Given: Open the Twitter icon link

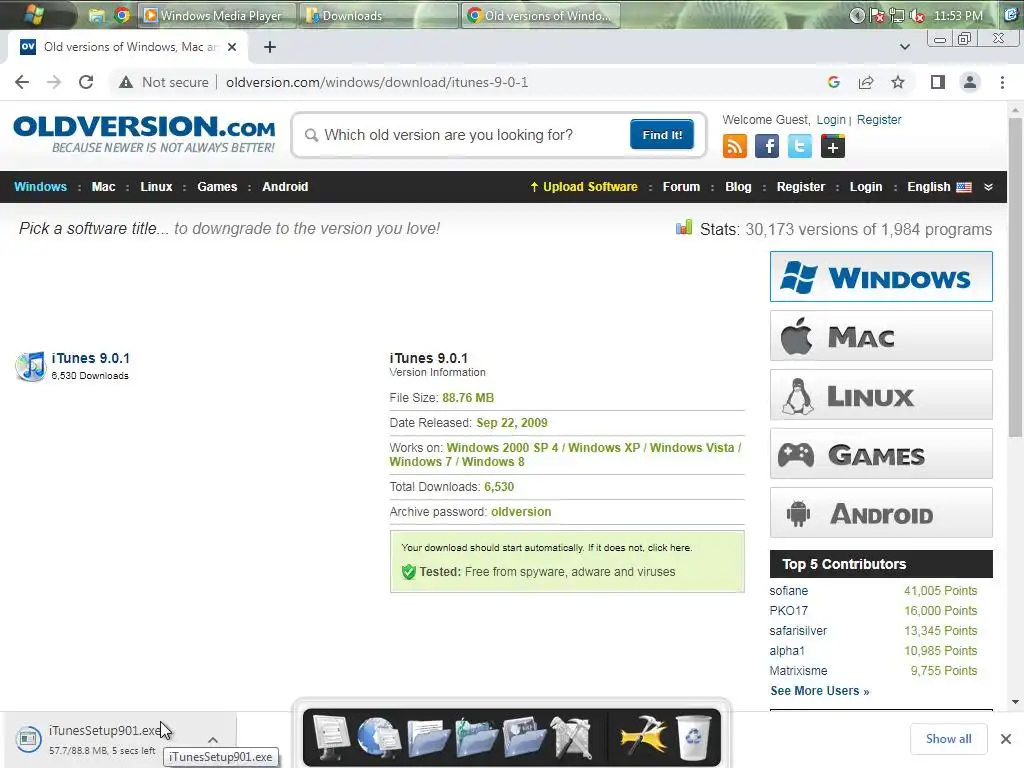Looking at the screenshot, I should pos(799,146).
